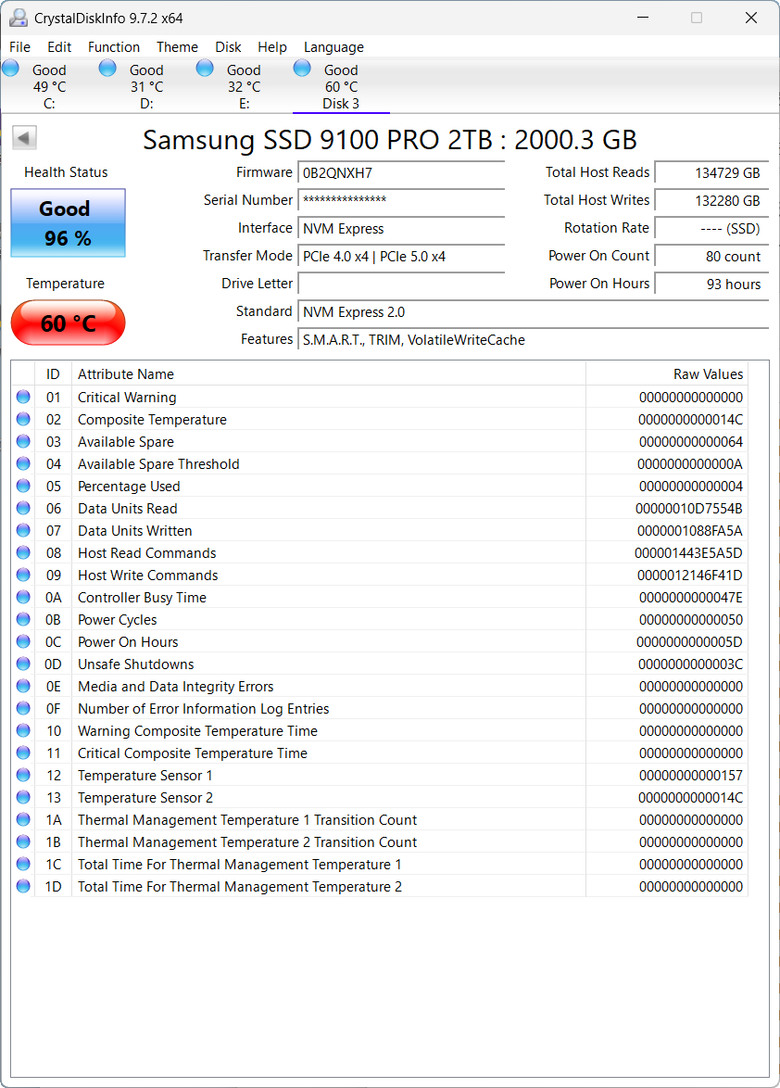Open the Theme menu

(177, 47)
